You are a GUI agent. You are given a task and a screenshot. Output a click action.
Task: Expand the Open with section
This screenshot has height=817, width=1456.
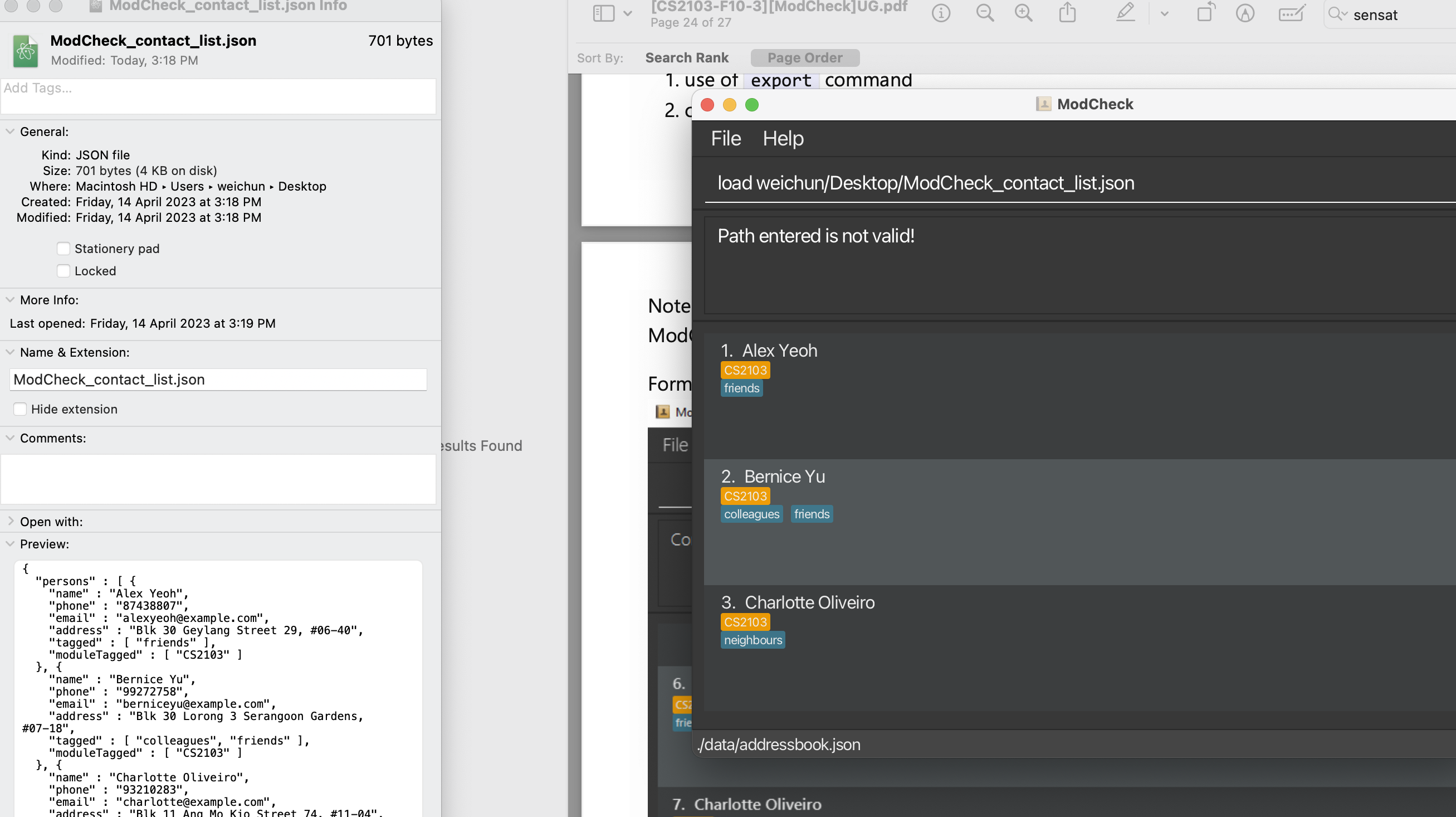pos(10,521)
